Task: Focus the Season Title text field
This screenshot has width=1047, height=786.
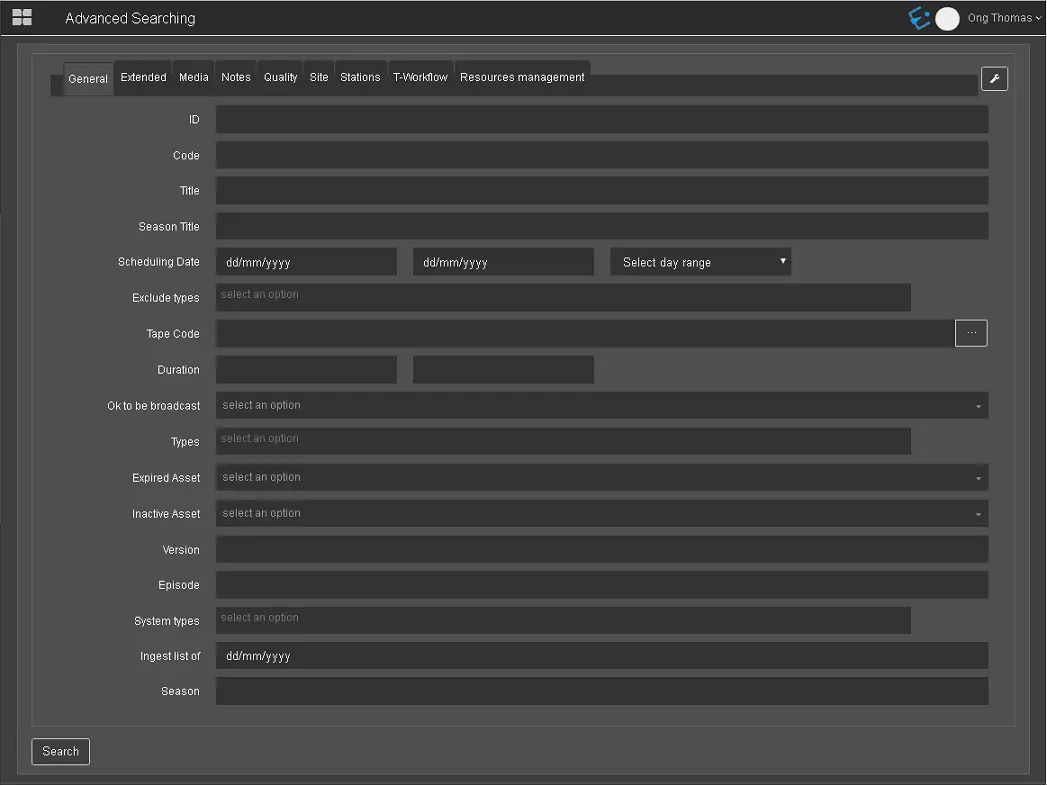Action: click(601, 227)
